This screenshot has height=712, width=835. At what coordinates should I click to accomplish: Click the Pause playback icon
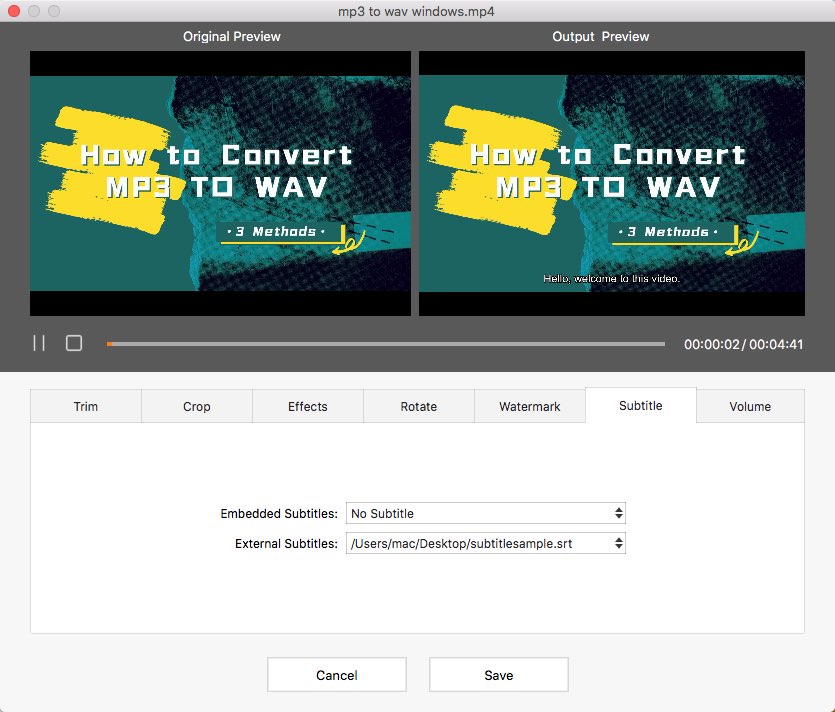tap(38, 342)
